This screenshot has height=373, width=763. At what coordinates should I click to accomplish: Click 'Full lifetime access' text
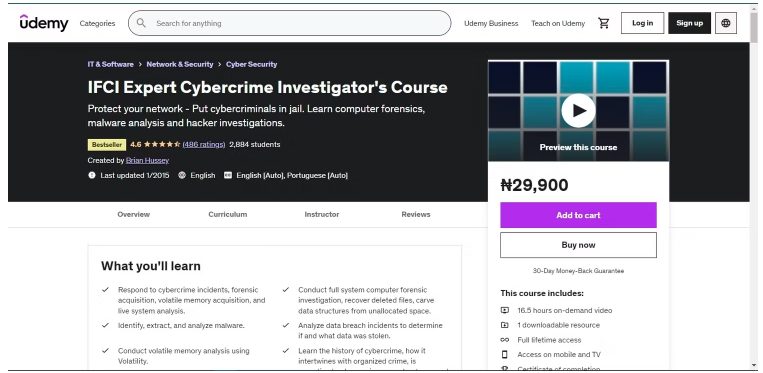coord(549,340)
